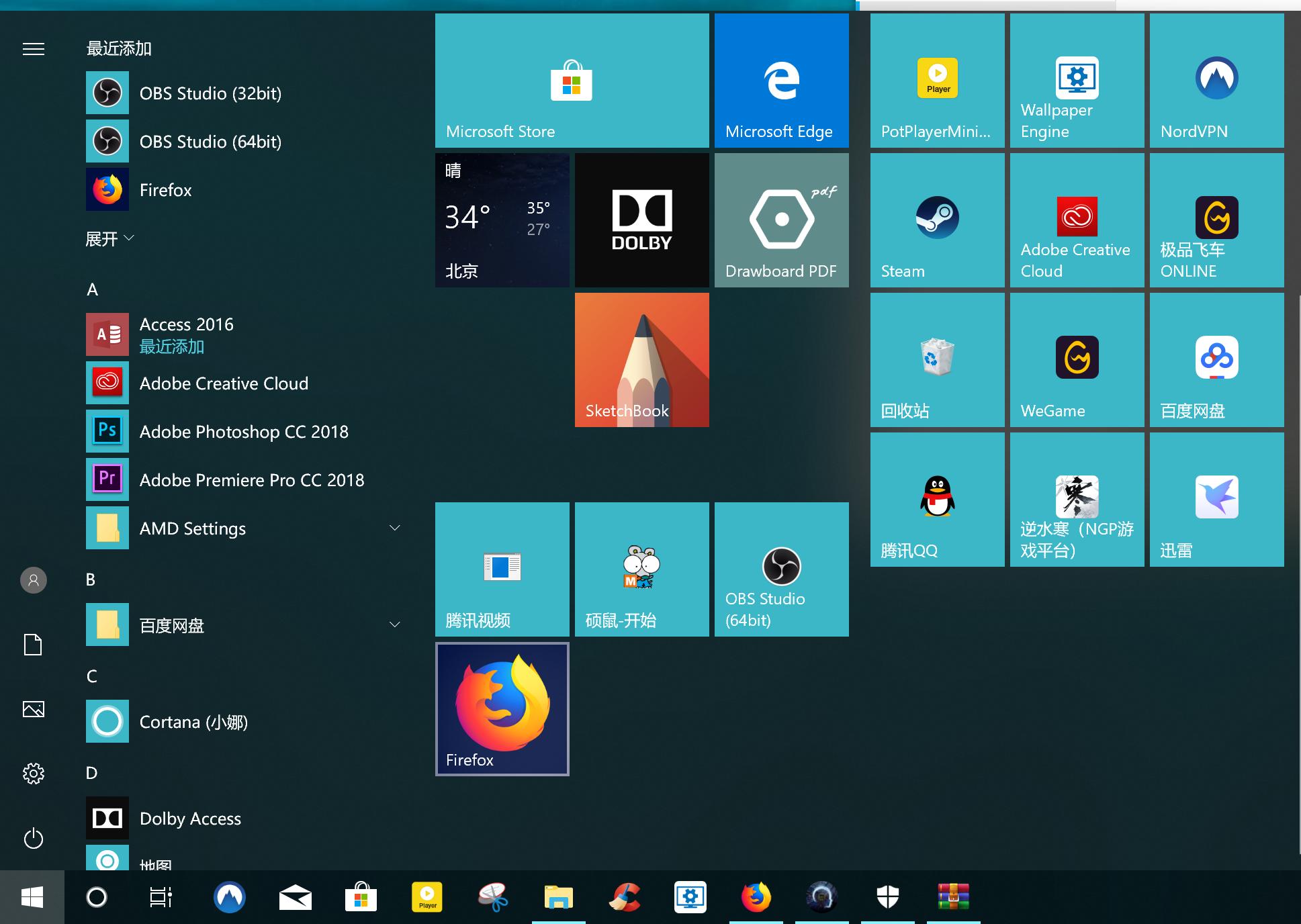Image resolution: width=1301 pixels, height=924 pixels.
Task: Open the Recycle Bin (回收站) tile
Action: coord(937,360)
